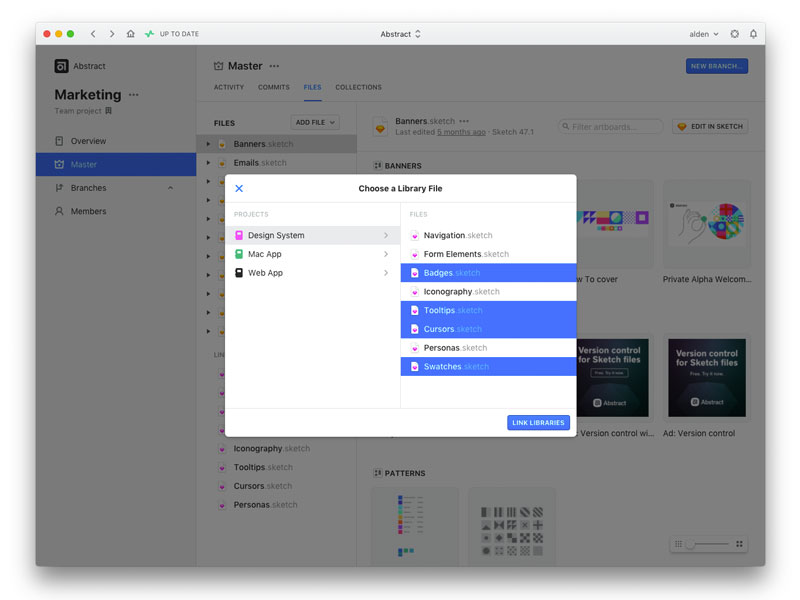Expand the Banners.sketch disclosure triangle
800x600 pixels.
tap(208, 144)
